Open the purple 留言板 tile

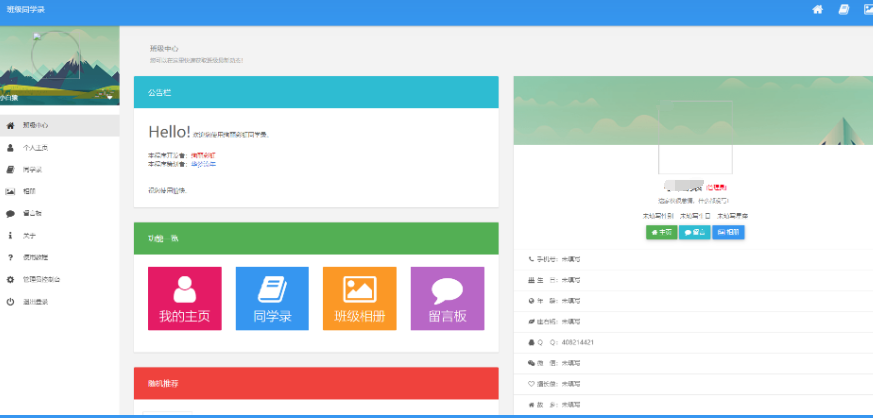click(x=447, y=298)
